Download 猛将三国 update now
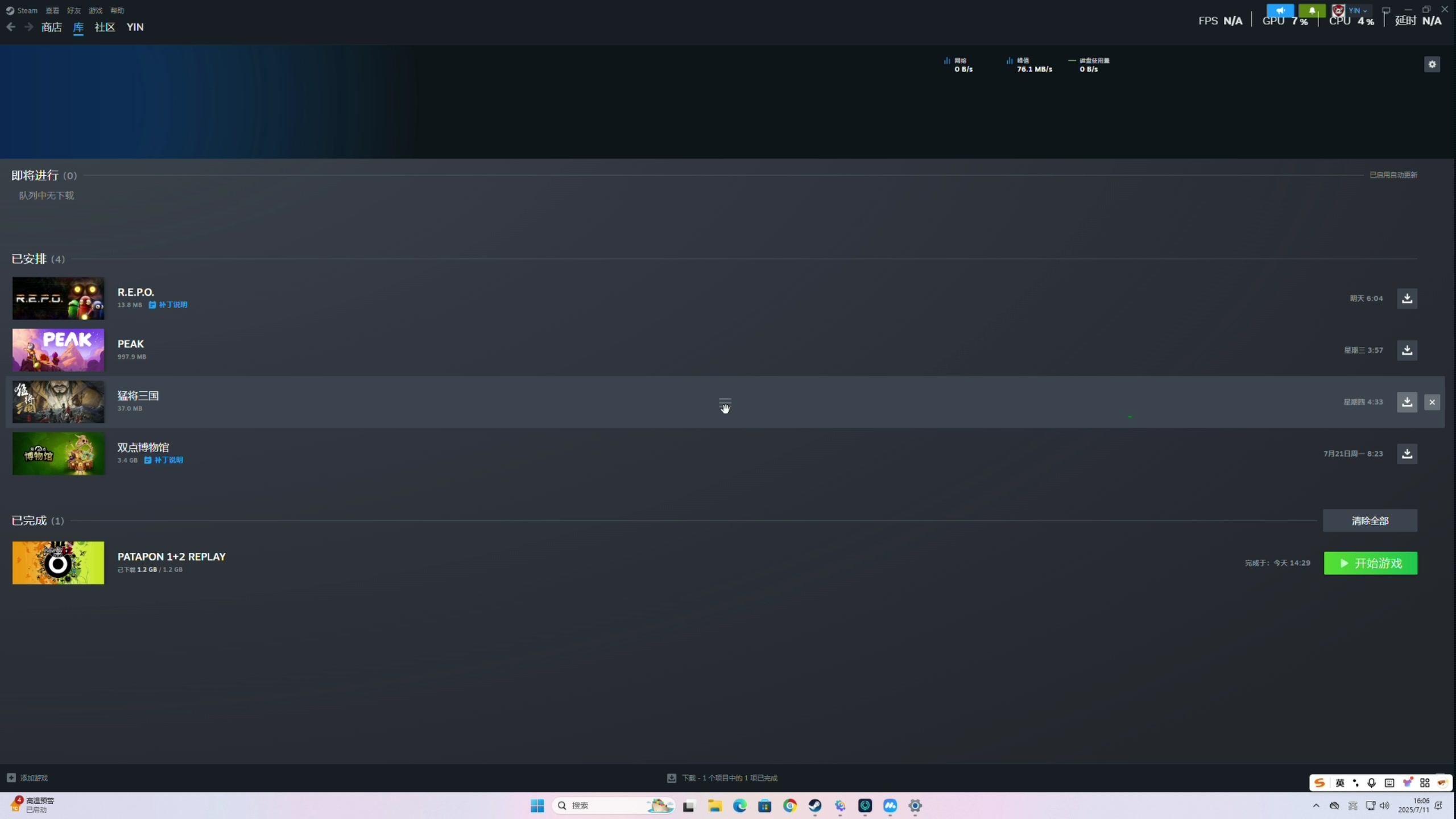 [x=1407, y=402]
